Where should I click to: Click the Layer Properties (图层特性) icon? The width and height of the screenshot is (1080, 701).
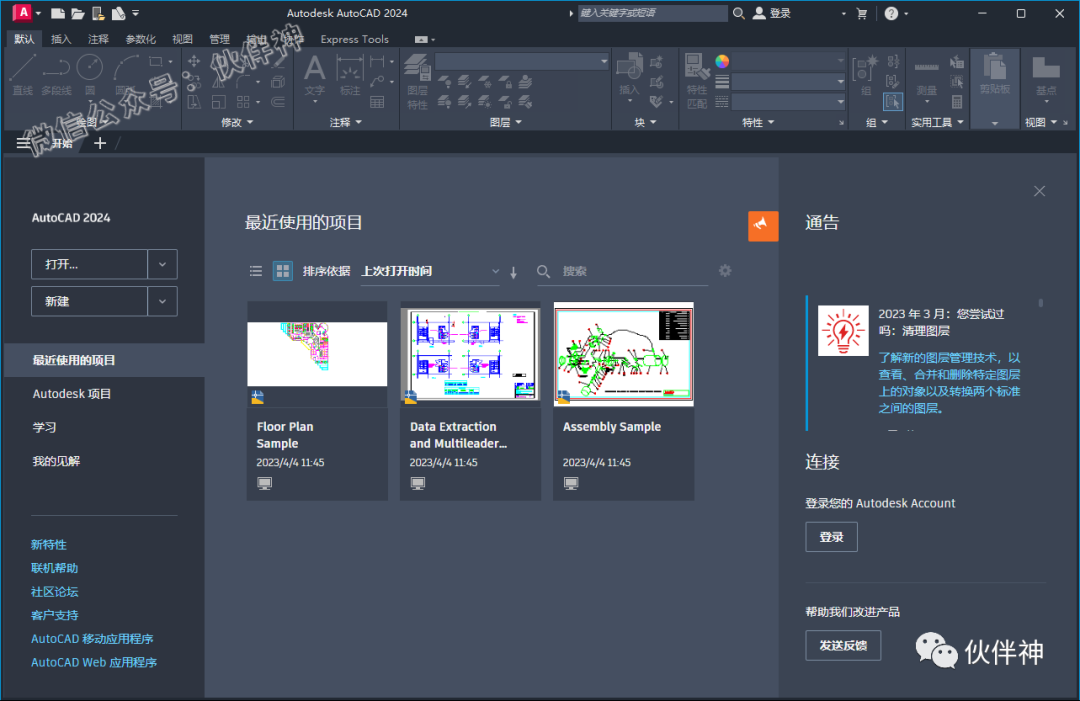417,81
